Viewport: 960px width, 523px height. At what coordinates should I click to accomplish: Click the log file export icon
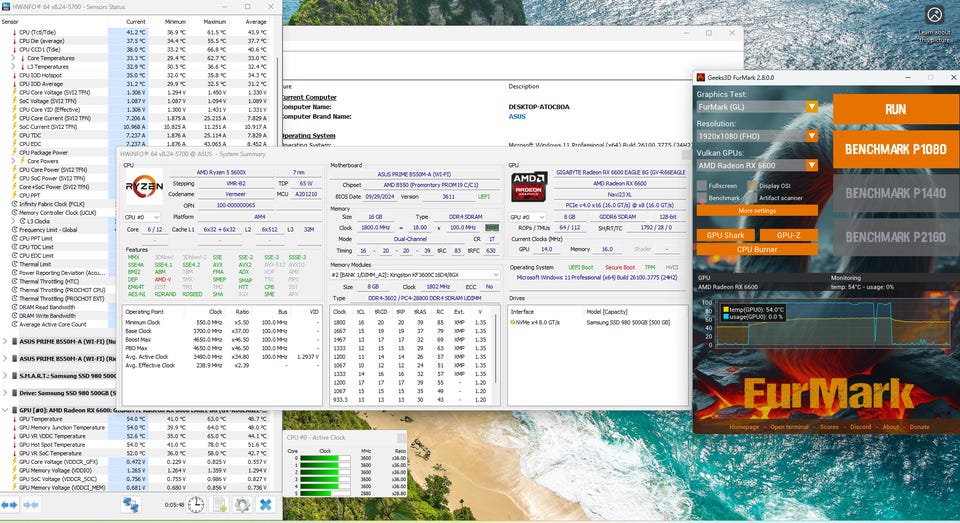219,504
